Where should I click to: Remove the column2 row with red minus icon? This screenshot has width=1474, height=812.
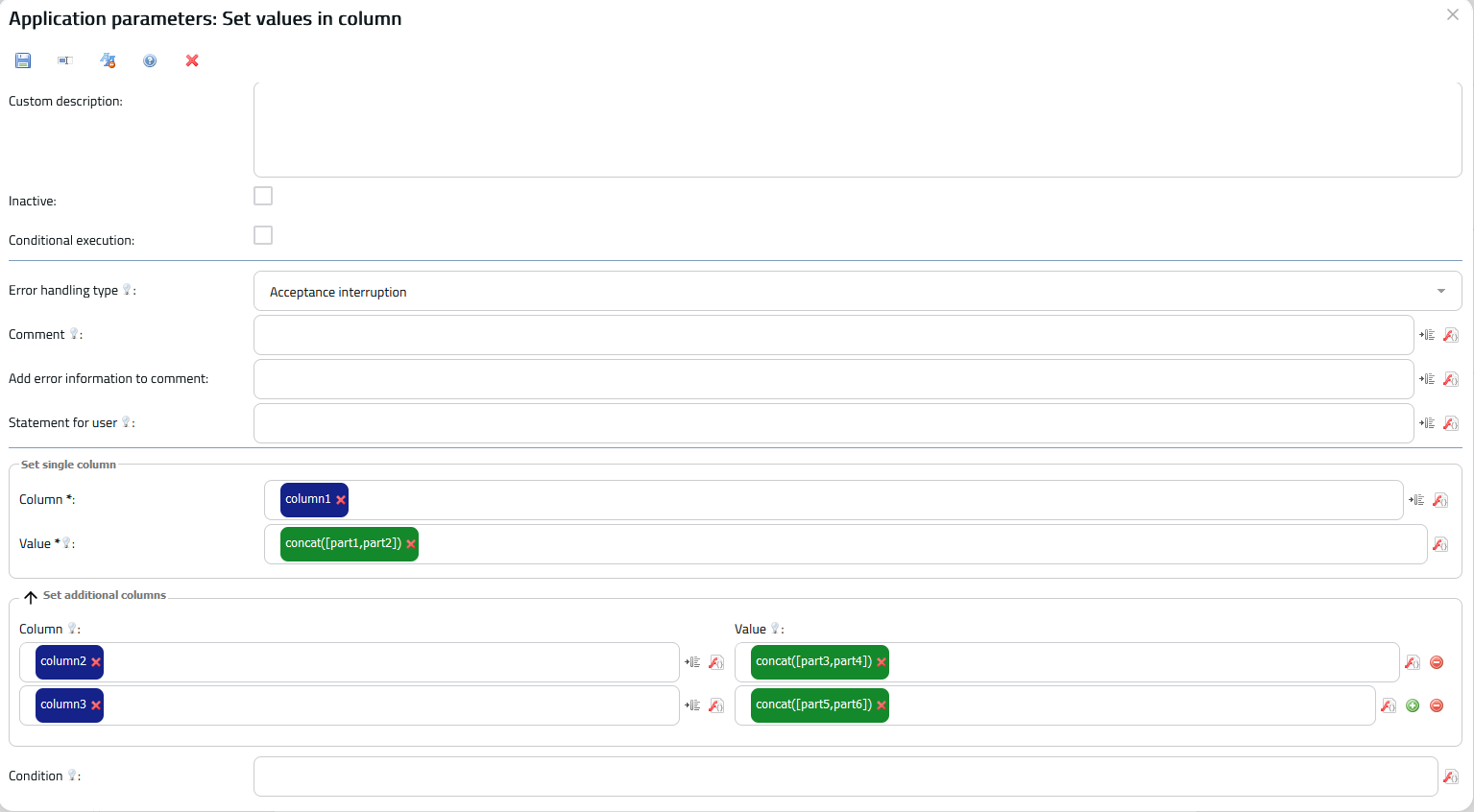[x=1437, y=662]
